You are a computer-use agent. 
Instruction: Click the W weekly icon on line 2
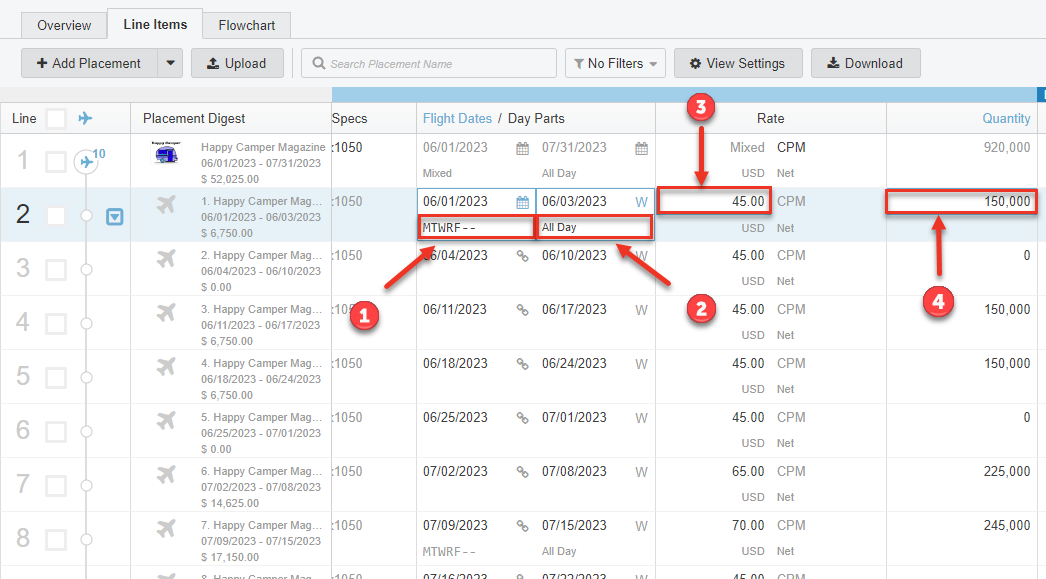(x=641, y=202)
